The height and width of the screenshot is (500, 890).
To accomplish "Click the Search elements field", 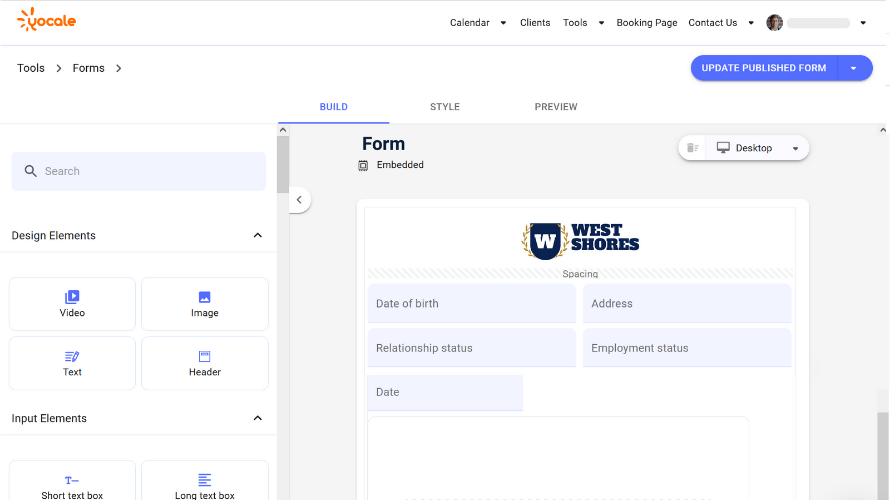I will 138,171.
